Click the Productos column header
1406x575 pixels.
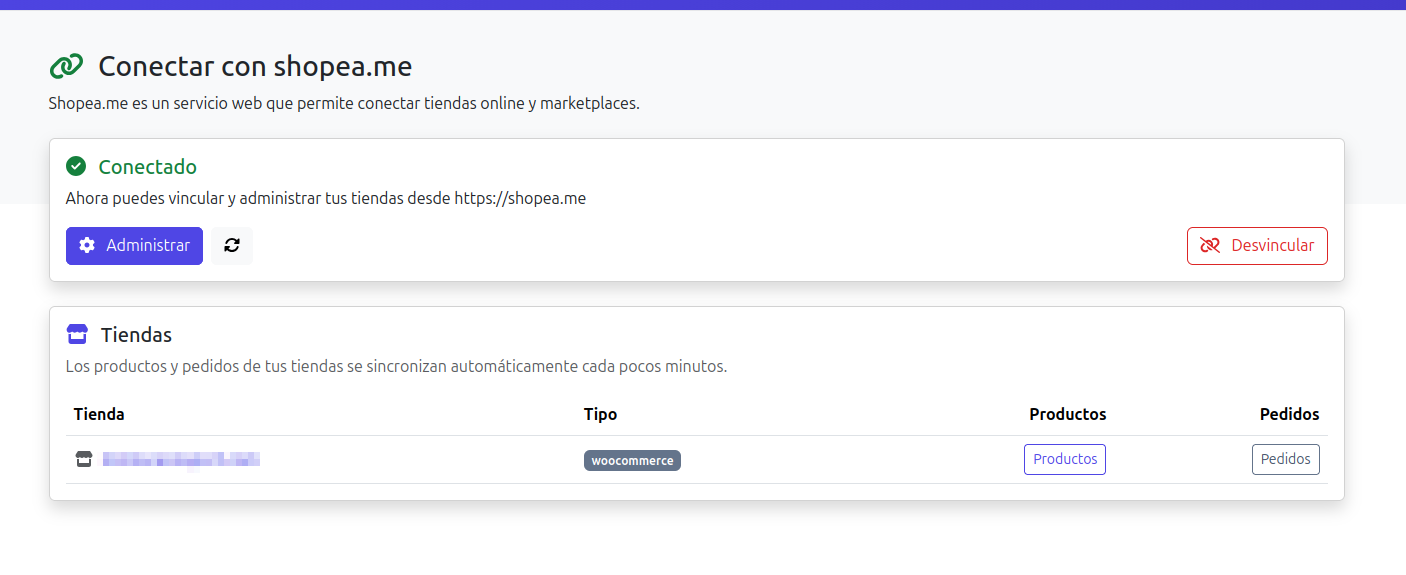pyautogui.click(x=1068, y=414)
